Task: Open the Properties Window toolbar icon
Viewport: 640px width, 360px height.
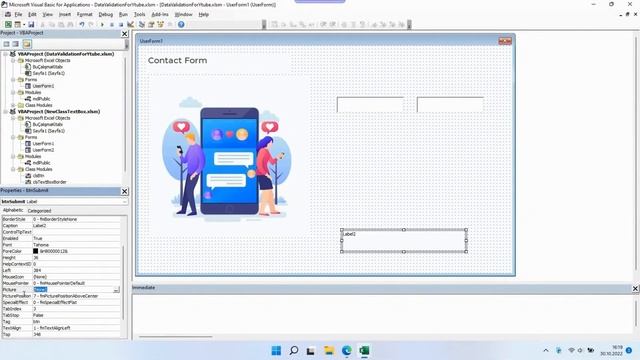Action: coord(151,24)
